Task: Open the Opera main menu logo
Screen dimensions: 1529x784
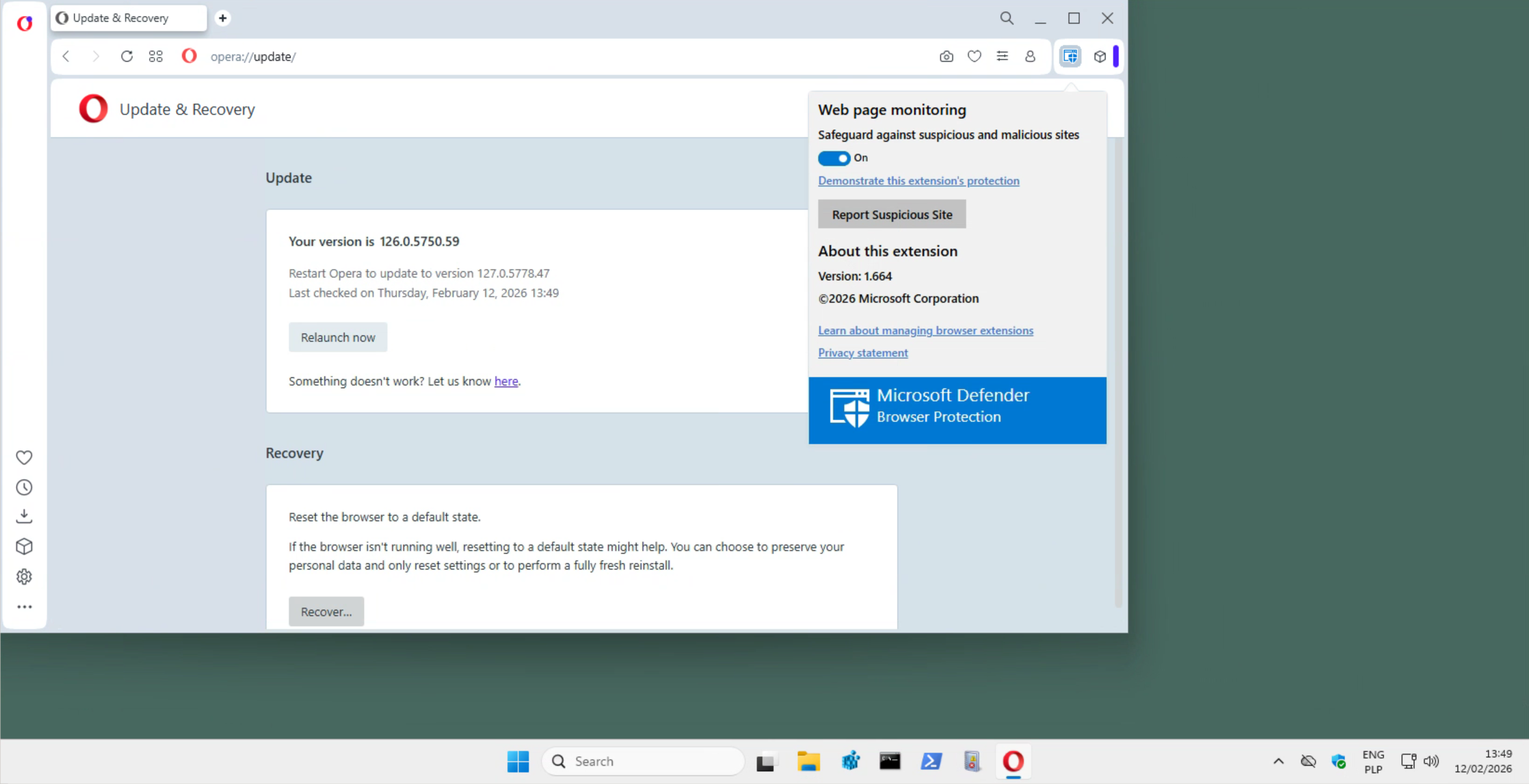Action: click(x=24, y=23)
